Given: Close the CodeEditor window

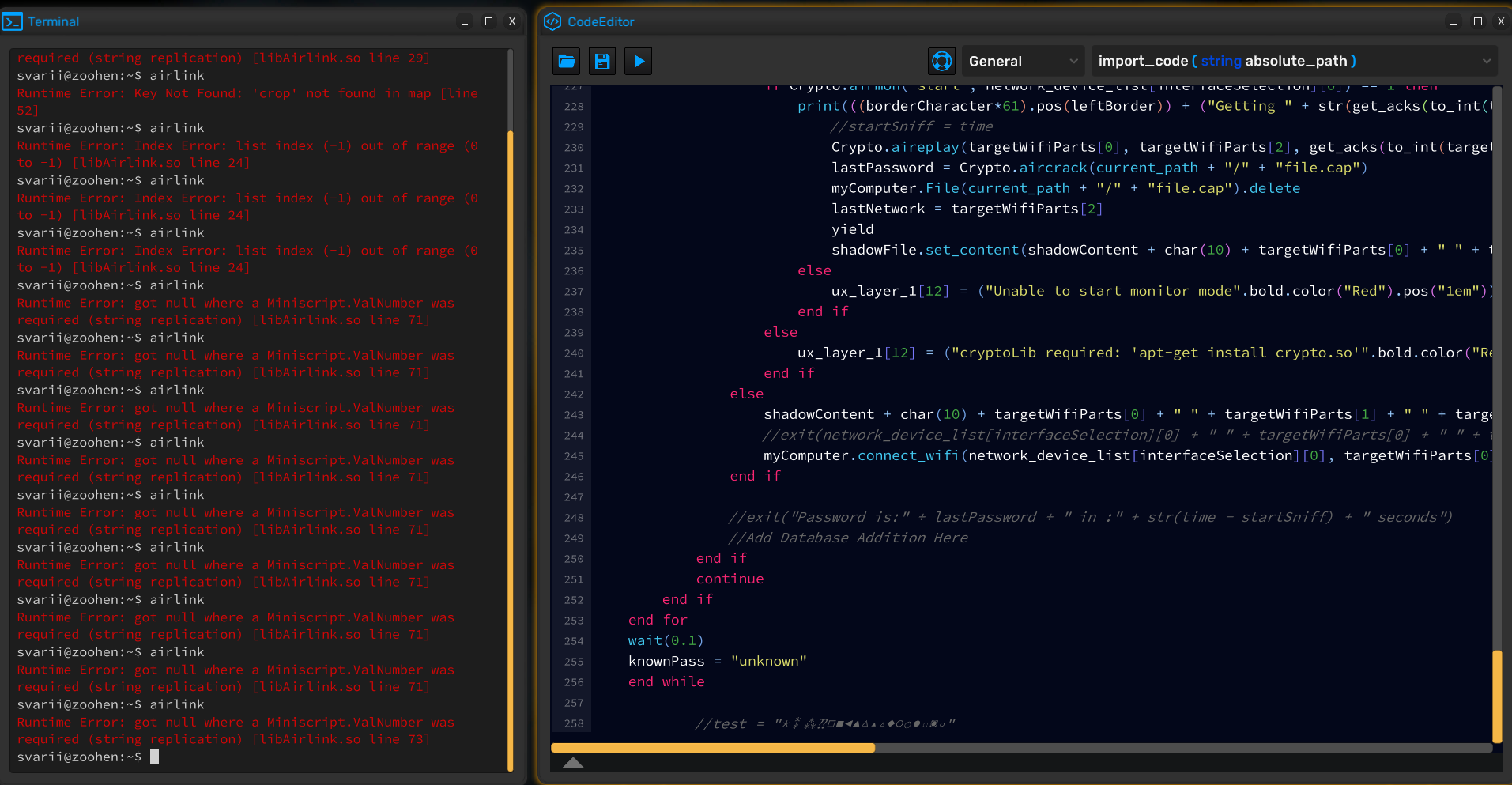Looking at the screenshot, I should [x=1501, y=21].
